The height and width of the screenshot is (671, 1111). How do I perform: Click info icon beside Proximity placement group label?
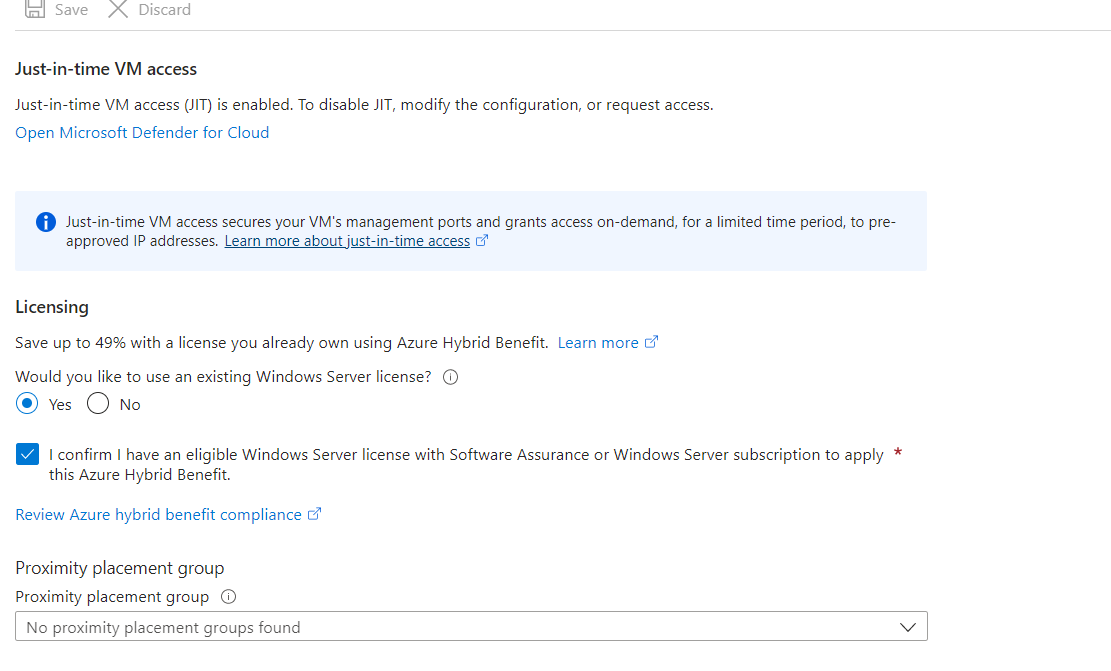pos(228,597)
